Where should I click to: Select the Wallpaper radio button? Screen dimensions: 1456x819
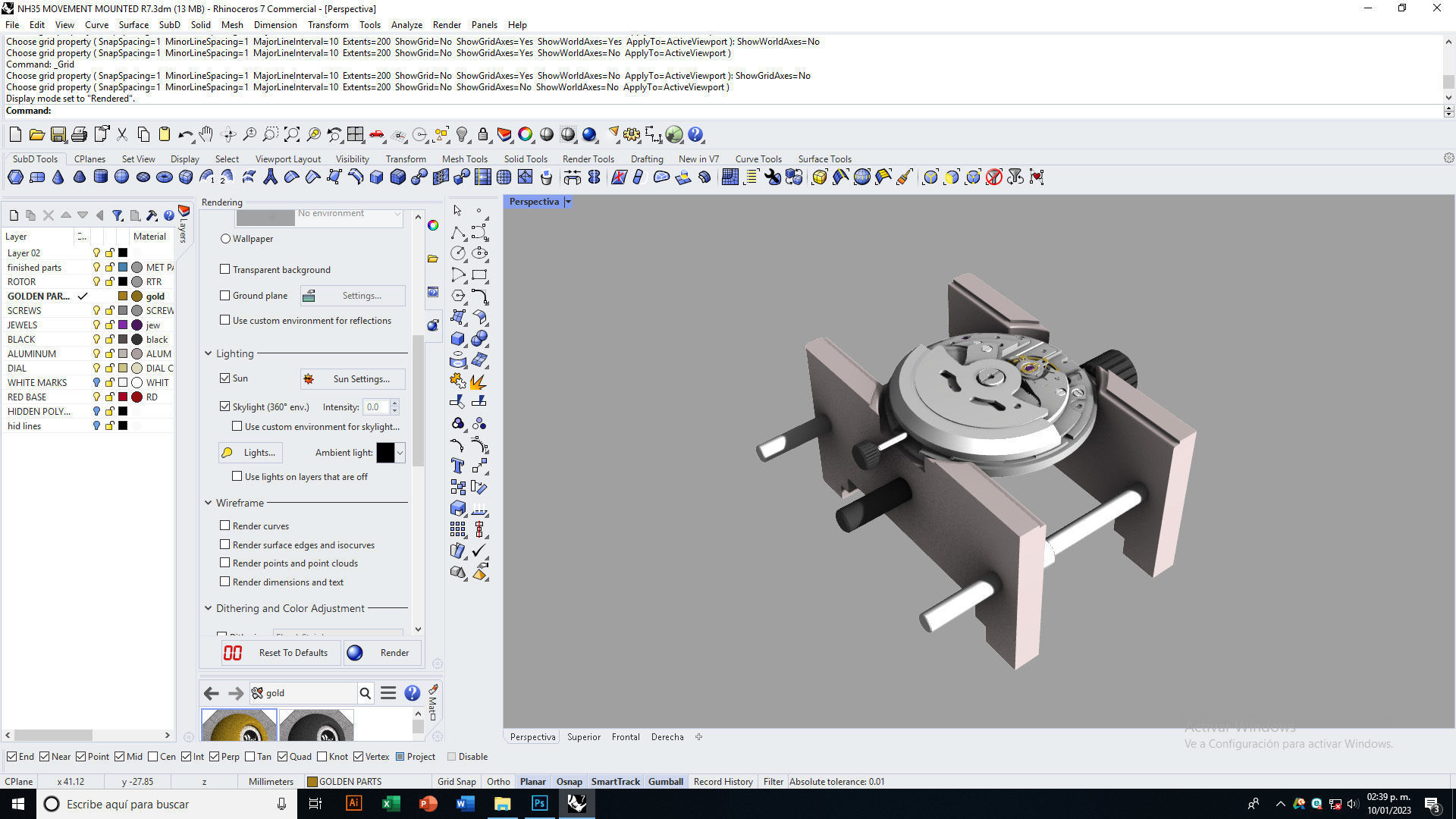point(225,239)
